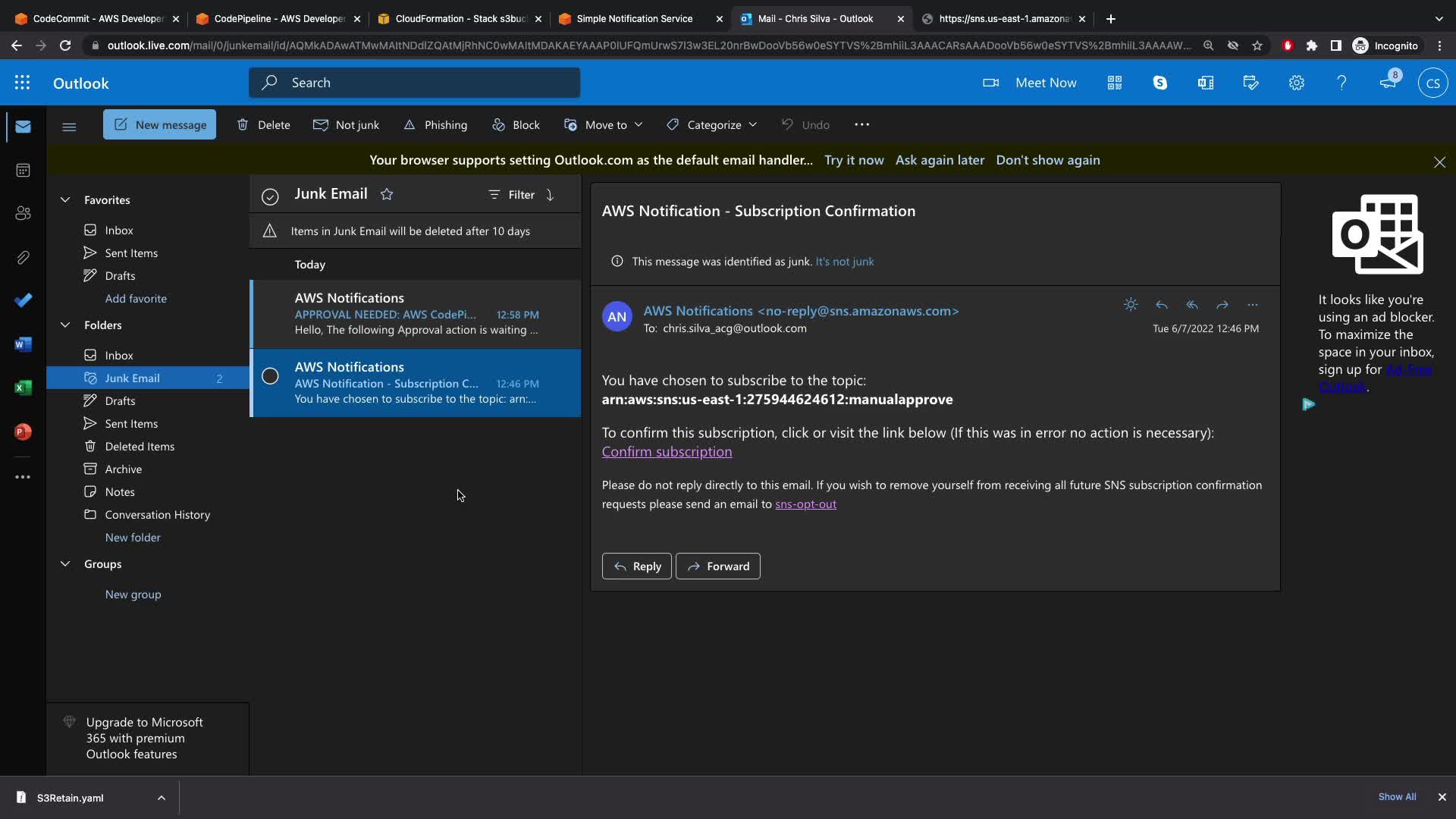Open the app launcher waffle icon
Image resolution: width=1456 pixels, height=819 pixels.
point(22,83)
